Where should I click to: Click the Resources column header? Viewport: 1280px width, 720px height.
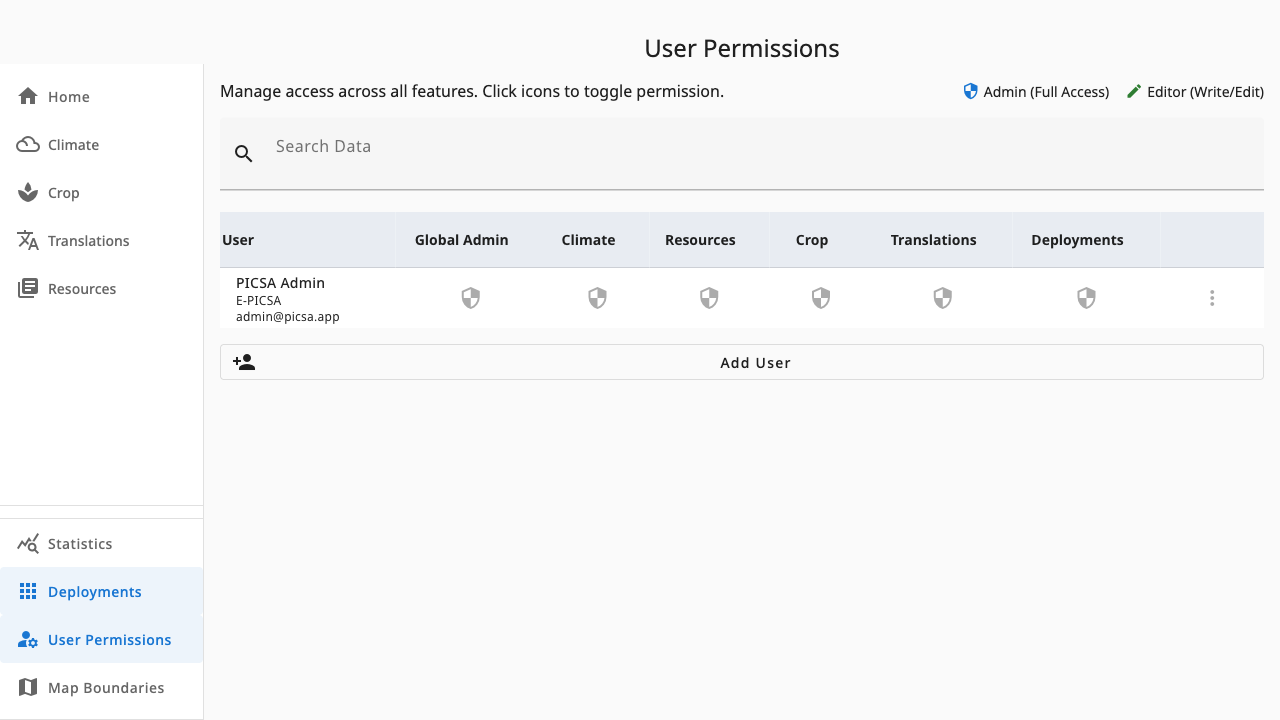pyautogui.click(x=700, y=240)
